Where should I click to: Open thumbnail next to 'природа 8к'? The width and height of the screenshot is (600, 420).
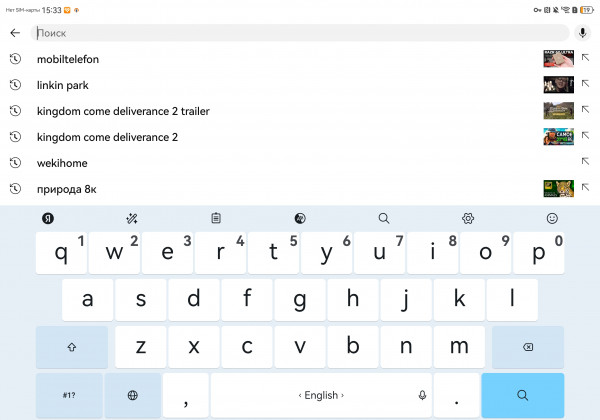[558, 189]
